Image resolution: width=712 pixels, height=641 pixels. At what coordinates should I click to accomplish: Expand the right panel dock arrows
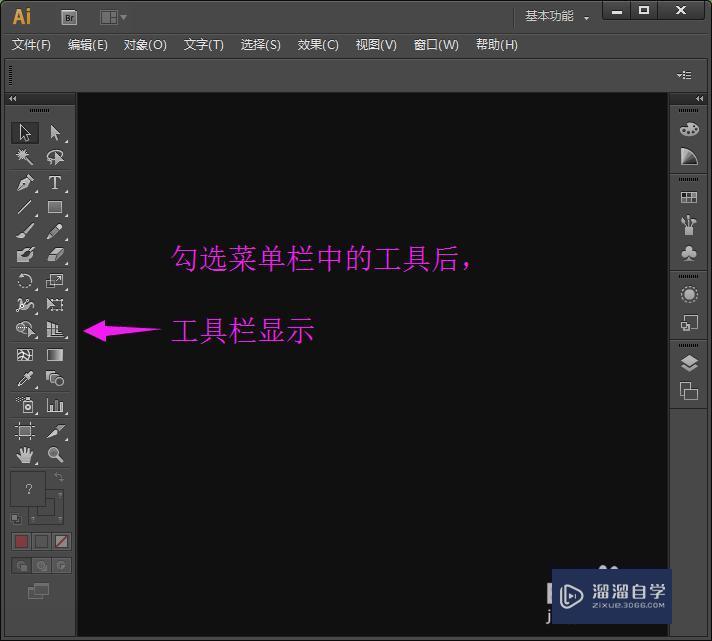click(700, 99)
